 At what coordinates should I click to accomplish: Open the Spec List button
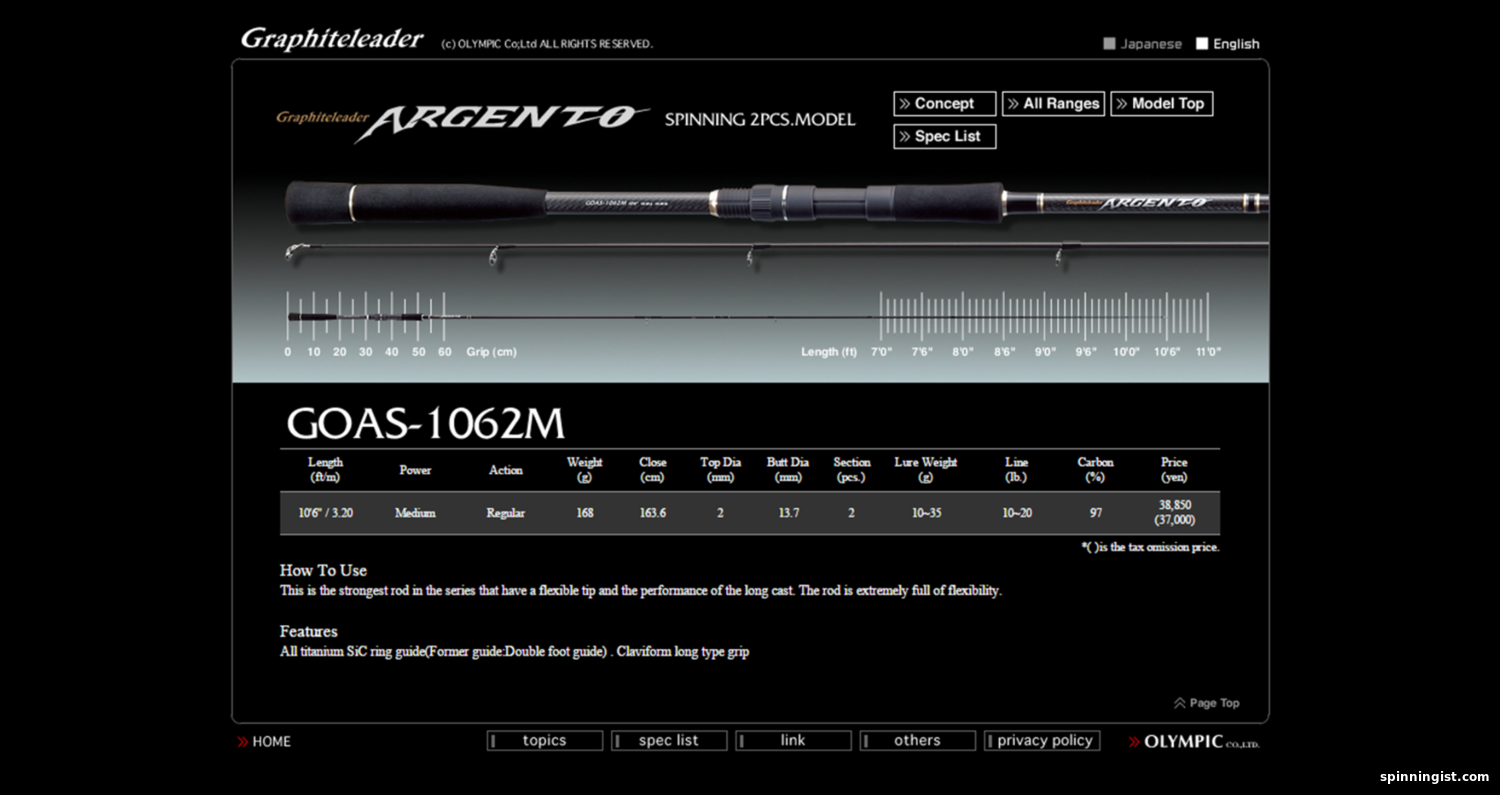coord(944,137)
